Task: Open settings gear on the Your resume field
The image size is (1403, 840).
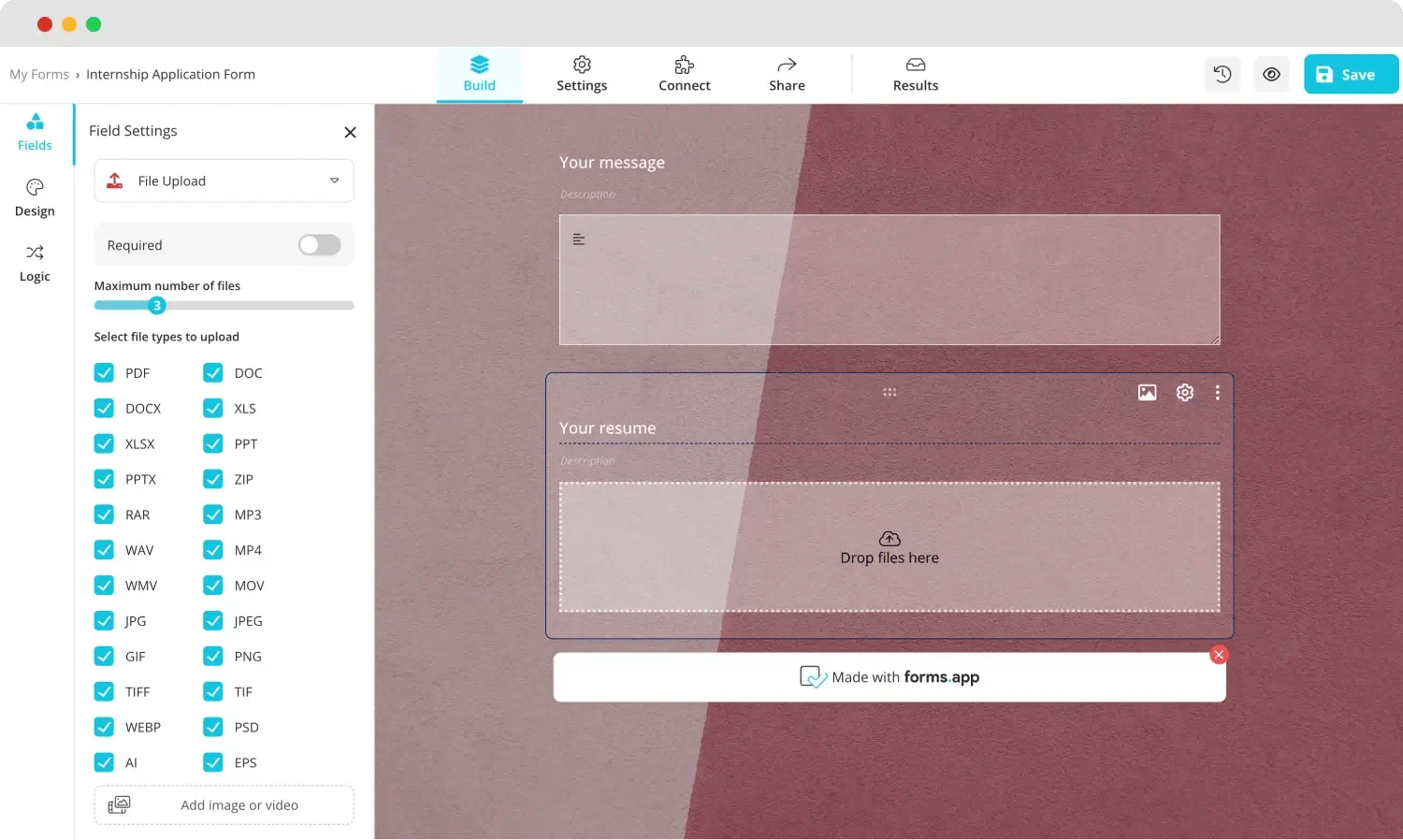Action: click(x=1184, y=392)
